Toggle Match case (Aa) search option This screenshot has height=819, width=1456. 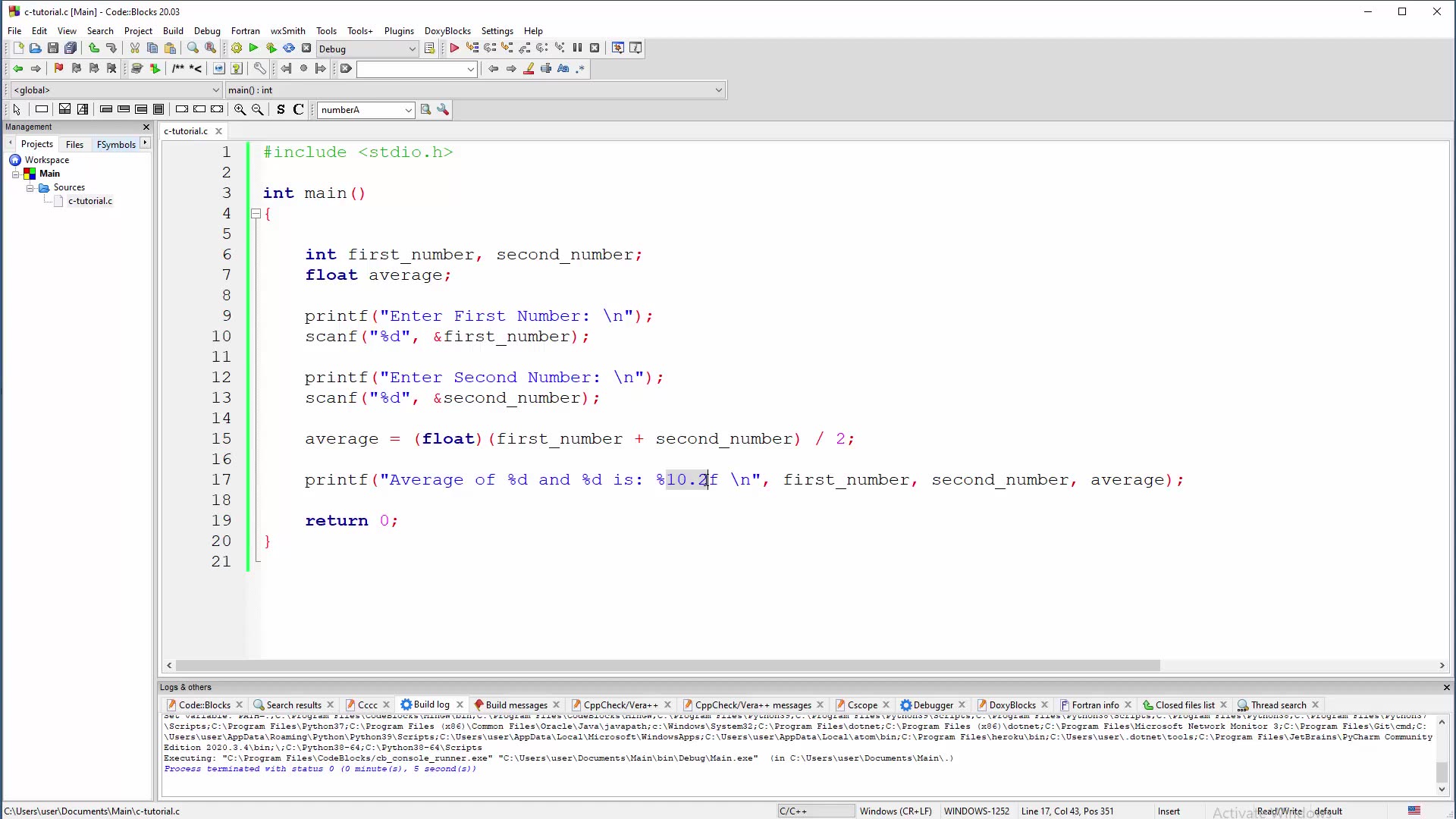pyautogui.click(x=563, y=68)
